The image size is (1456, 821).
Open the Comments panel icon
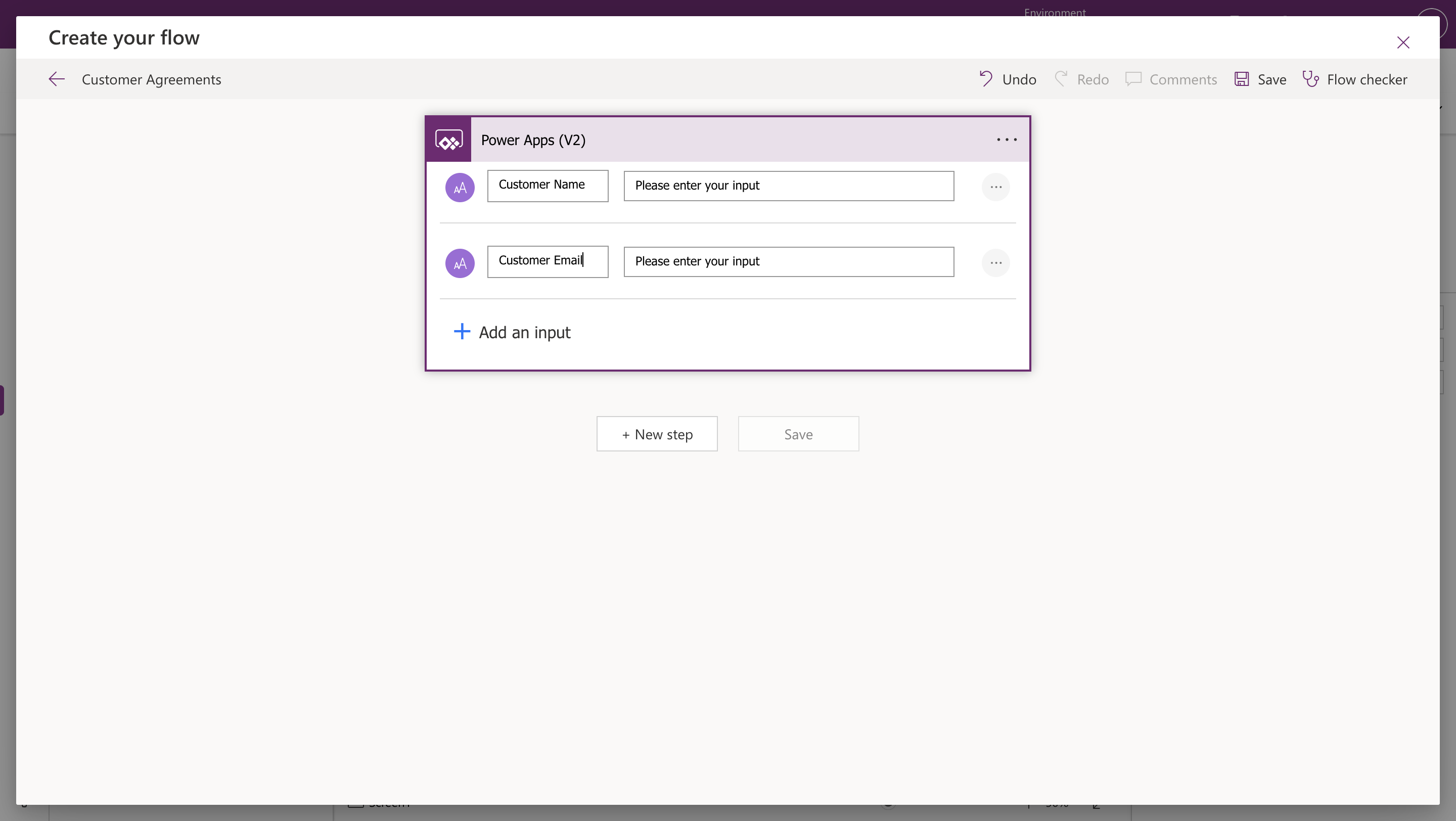1133,78
